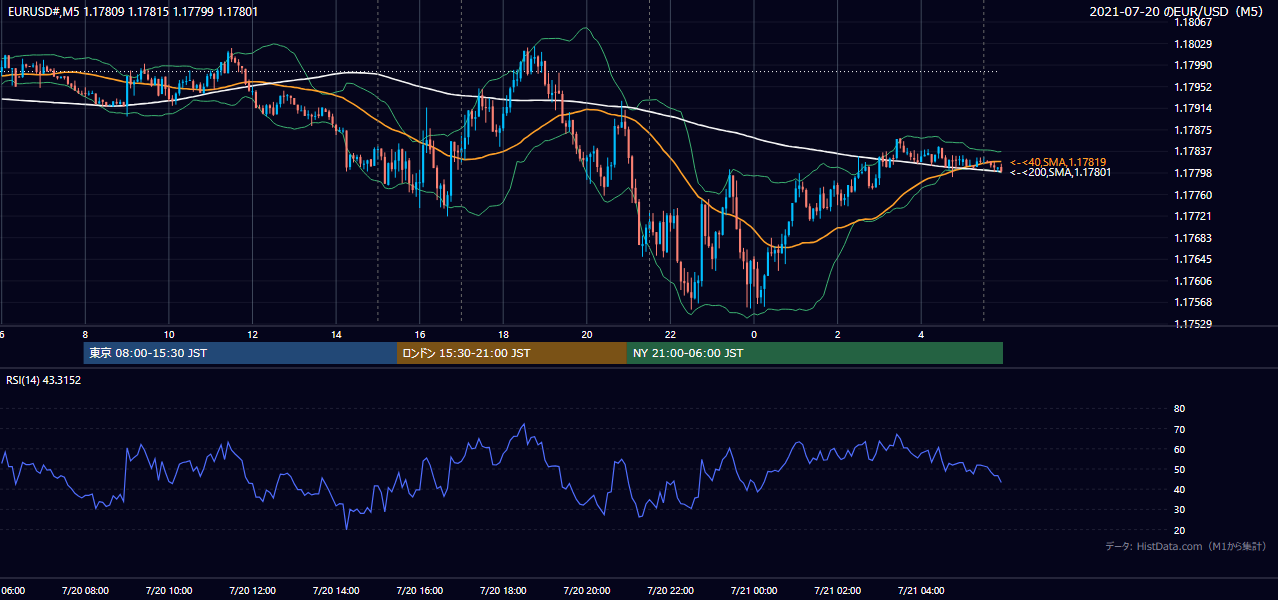The width and height of the screenshot is (1278, 600).
Task: Click the 1.17875 price axis label
Action: pos(1192,130)
